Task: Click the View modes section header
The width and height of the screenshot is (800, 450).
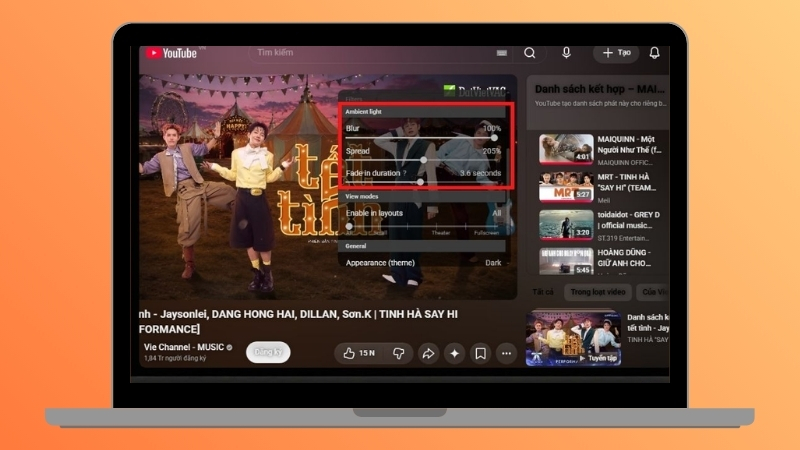Action: point(423,196)
